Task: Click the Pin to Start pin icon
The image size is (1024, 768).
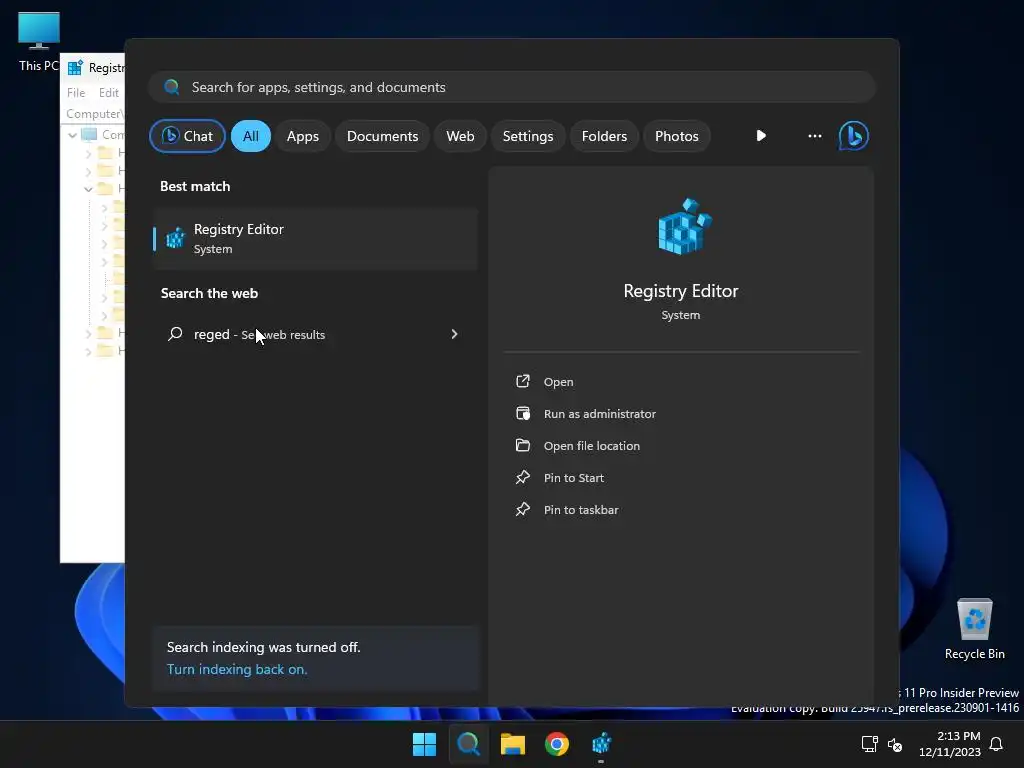Action: point(522,477)
